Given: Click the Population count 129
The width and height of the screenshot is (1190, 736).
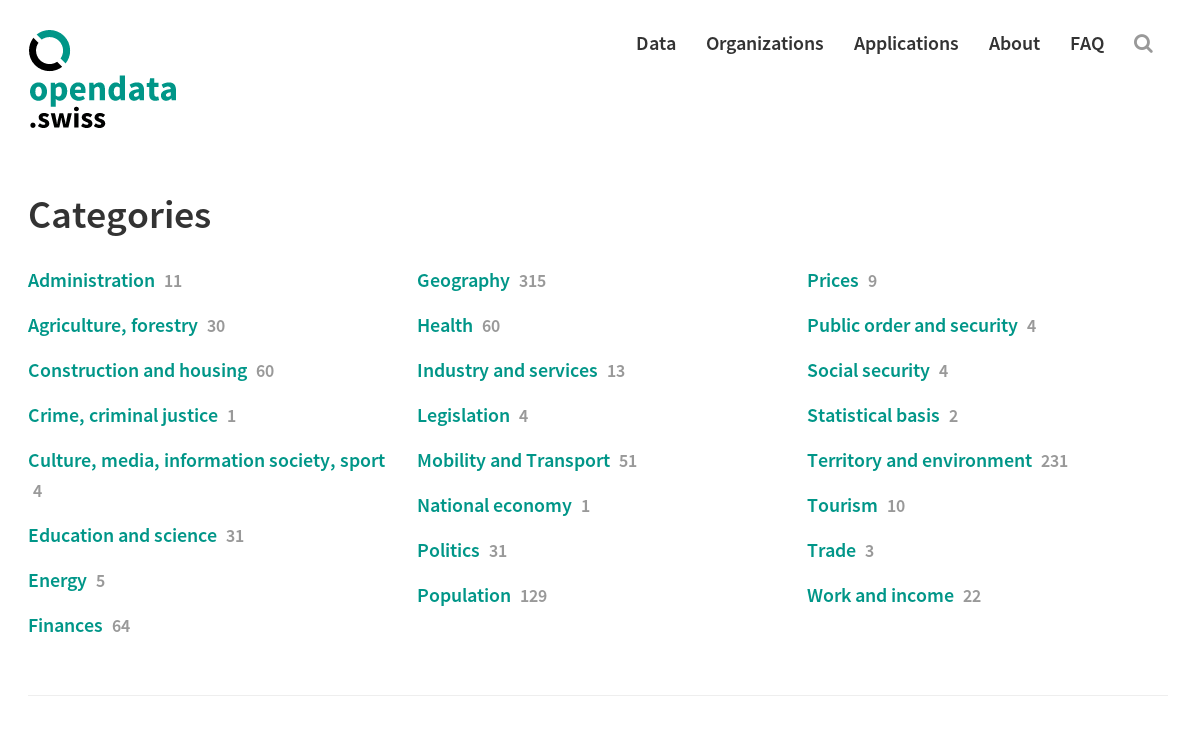Looking at the screenshot, I should pos(533,596).
